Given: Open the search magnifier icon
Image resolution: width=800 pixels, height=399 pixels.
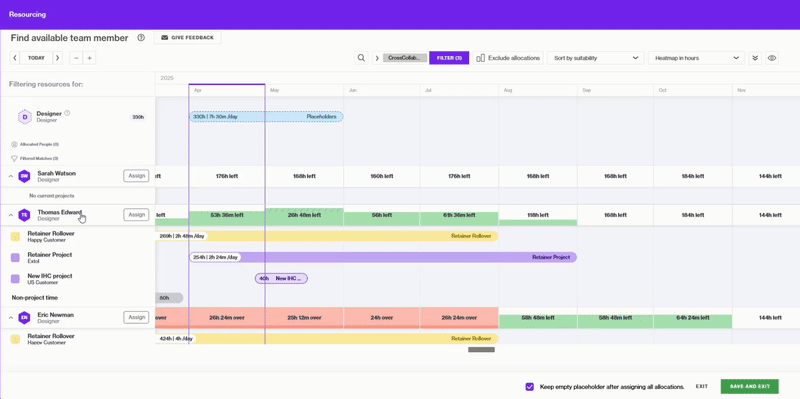Looking at the screenshot, I should (361, 58).
